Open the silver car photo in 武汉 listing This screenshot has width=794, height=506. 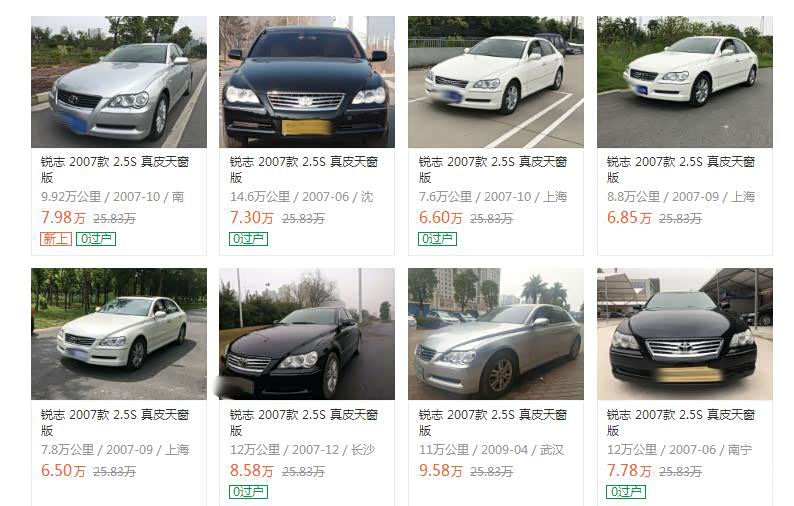tap(496, 334)
